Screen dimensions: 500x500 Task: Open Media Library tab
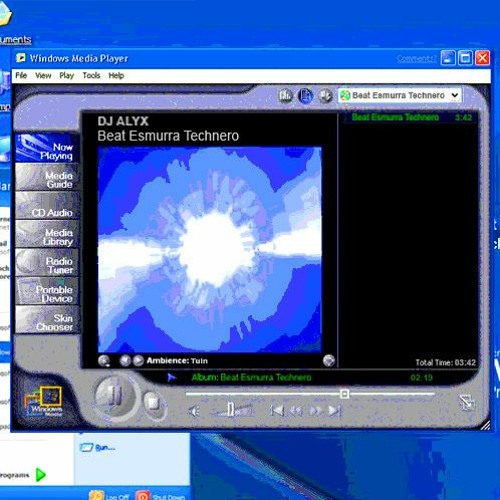tap(47, 234)
